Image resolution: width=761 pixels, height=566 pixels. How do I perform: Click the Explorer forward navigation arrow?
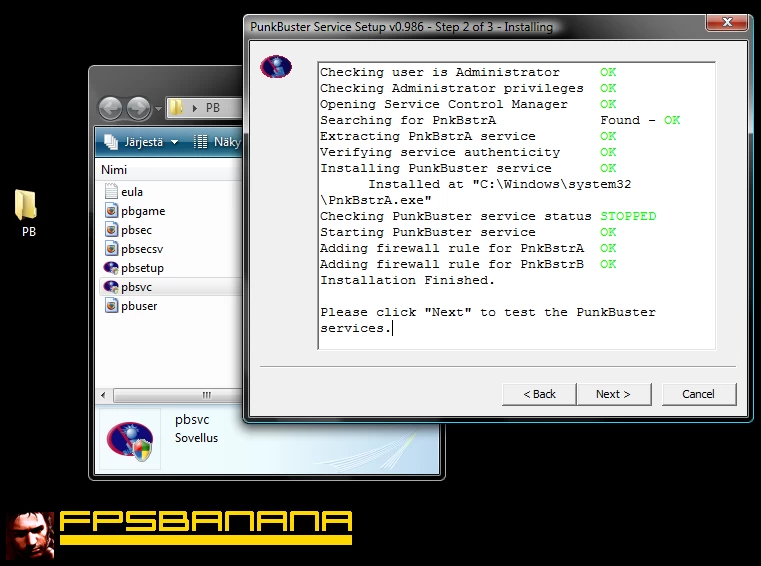(139, 108)
